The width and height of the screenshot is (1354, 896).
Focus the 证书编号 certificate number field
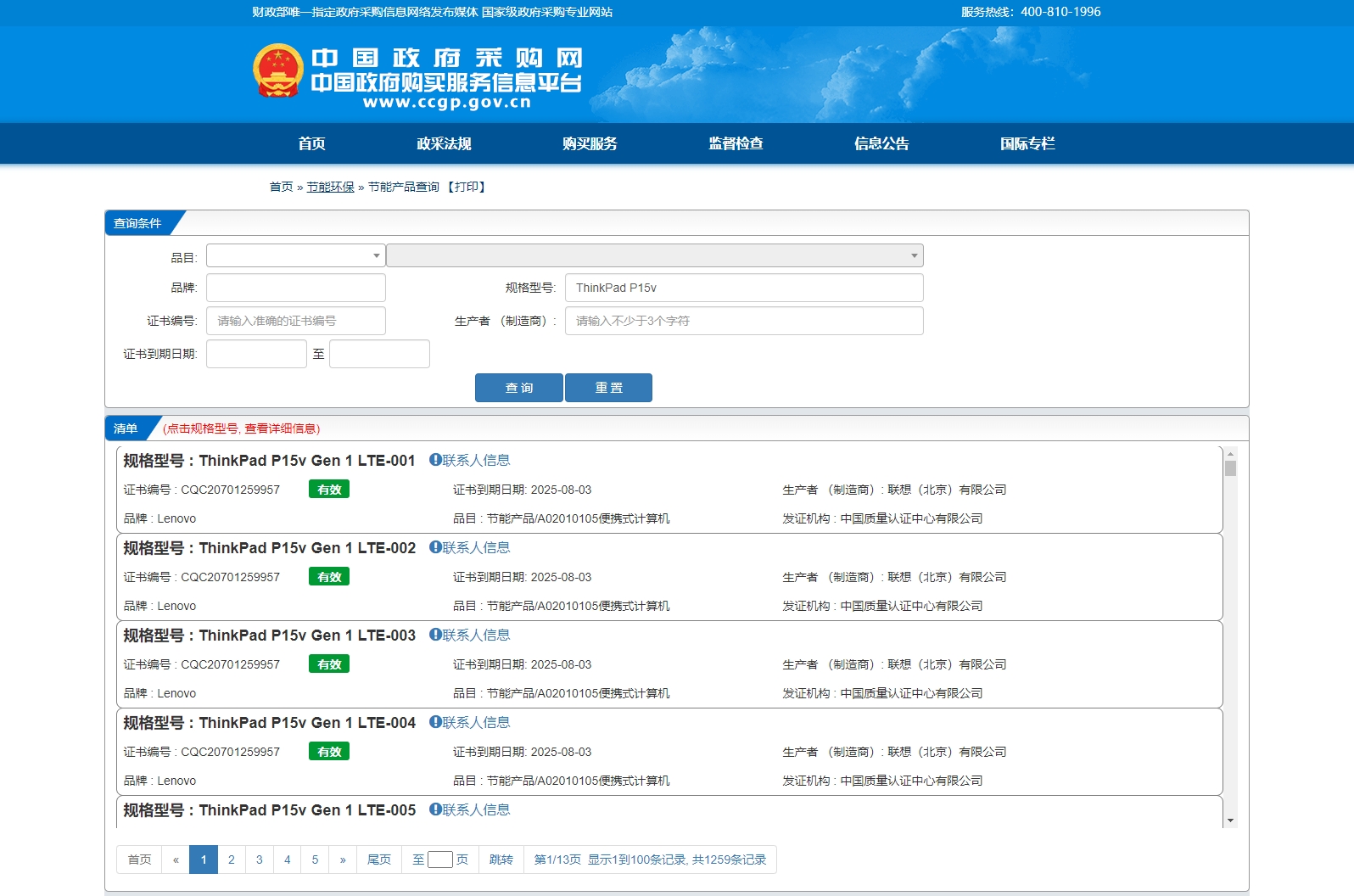[x=295, y=321]
